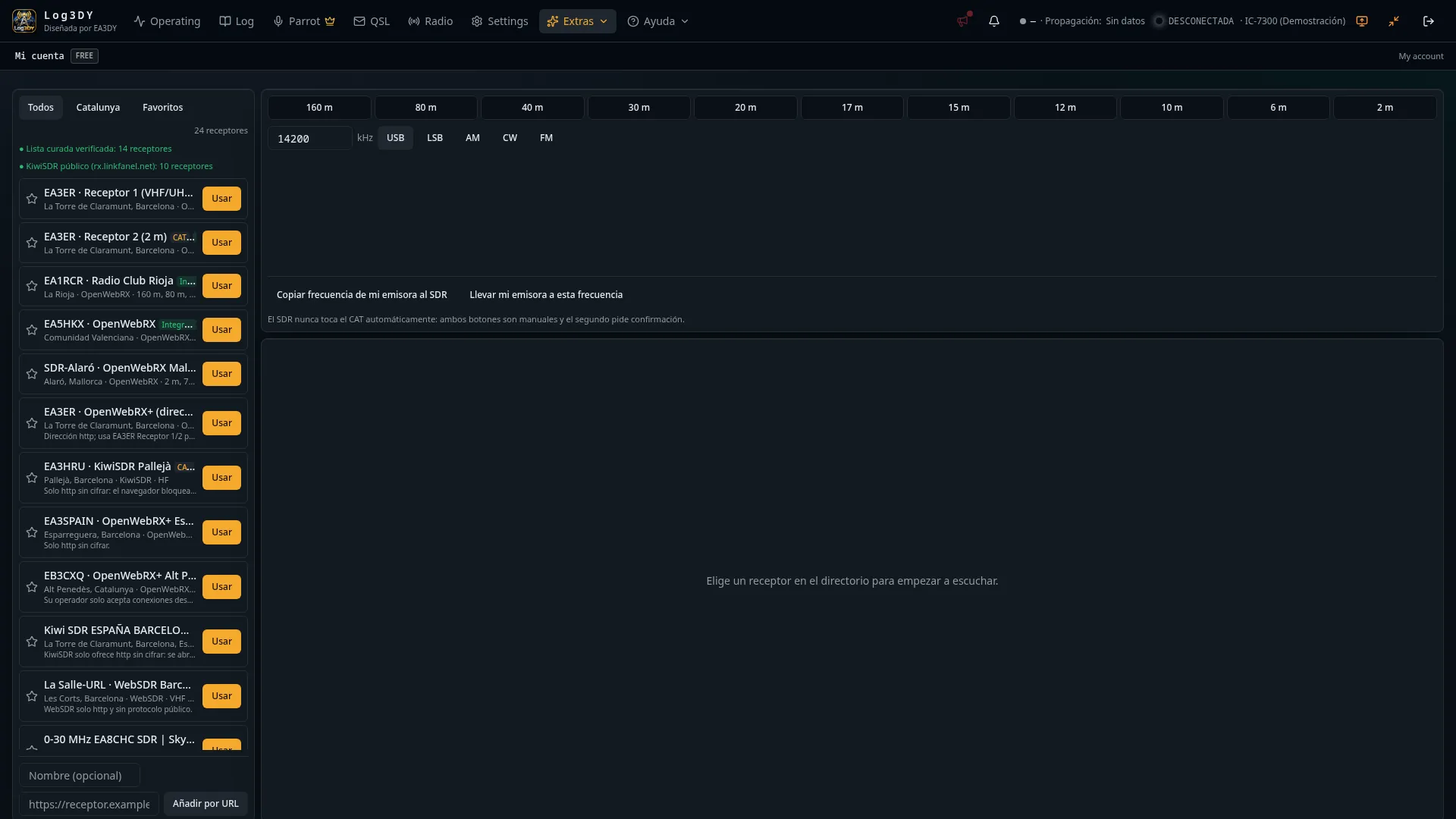Click the Log3DY logo icon

[24, 21]
